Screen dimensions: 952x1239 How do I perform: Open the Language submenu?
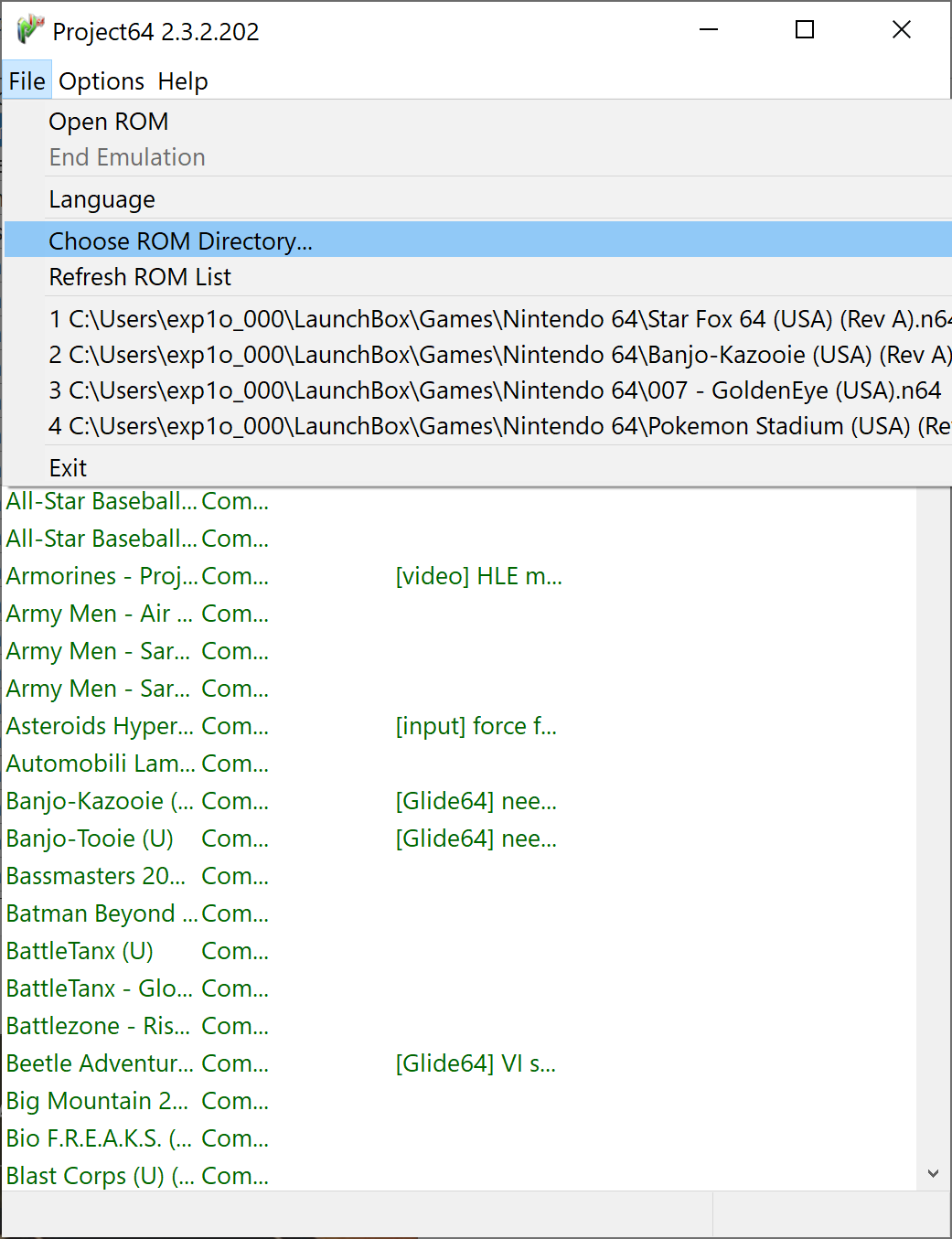477,199
